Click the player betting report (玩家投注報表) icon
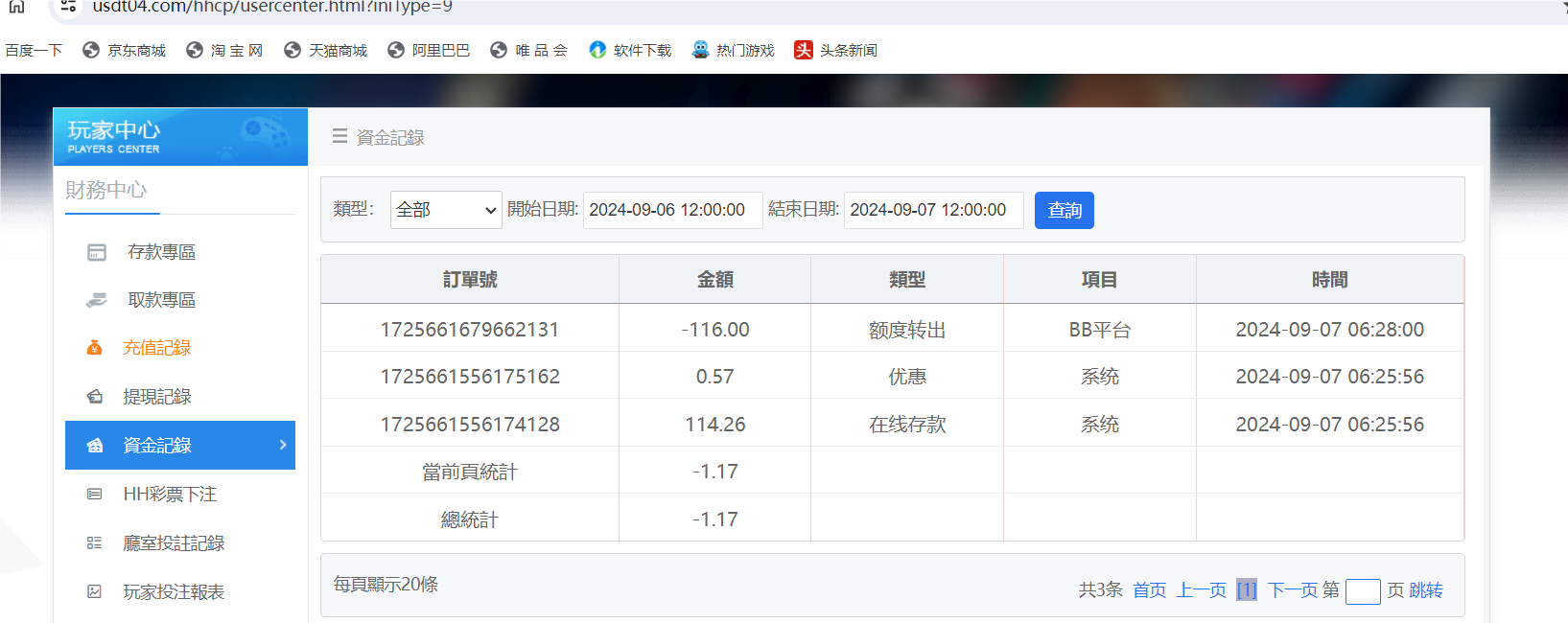The image size is (1568, 623). click(95, 592)
